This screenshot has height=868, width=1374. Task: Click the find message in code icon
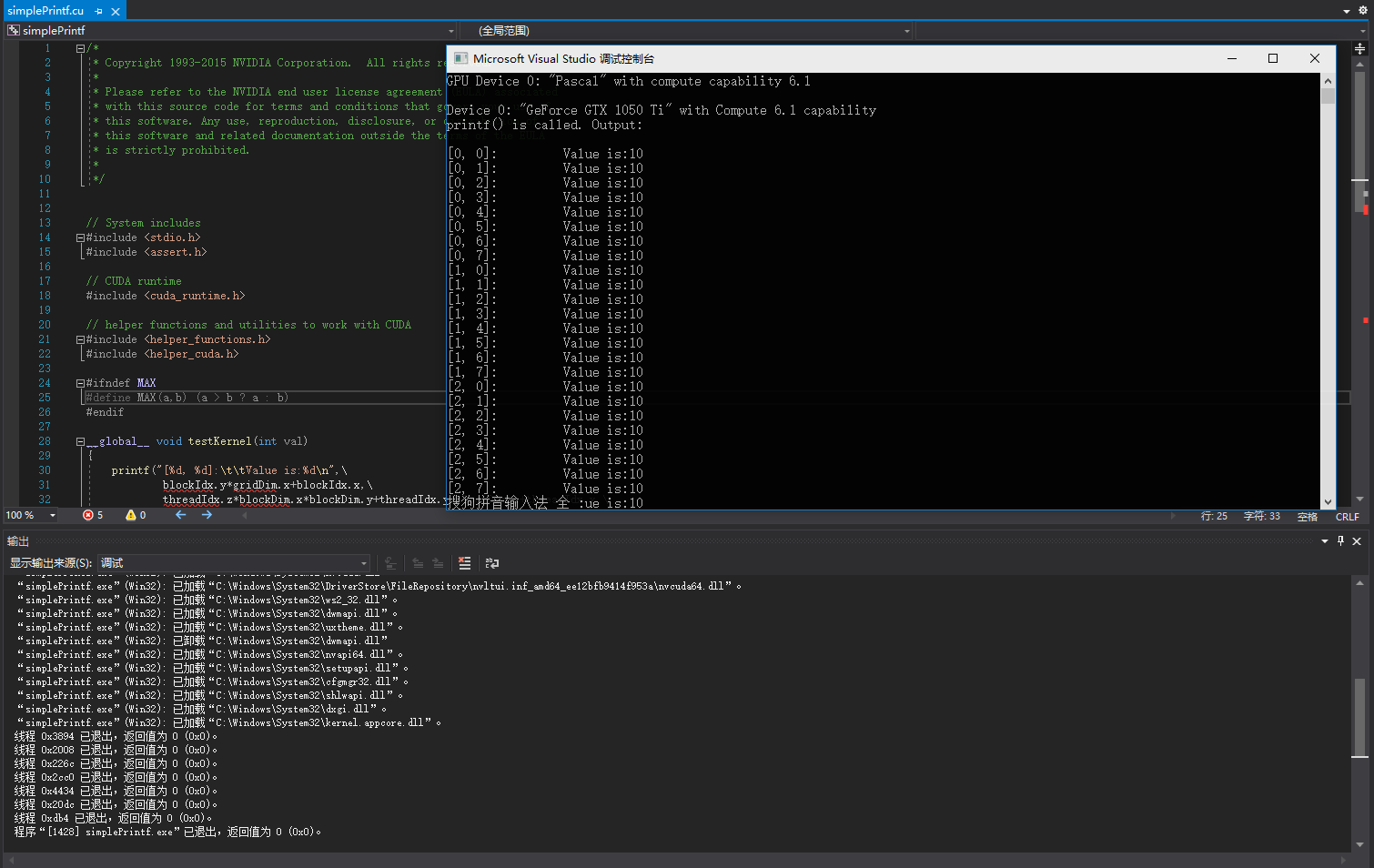coord(390,563)
